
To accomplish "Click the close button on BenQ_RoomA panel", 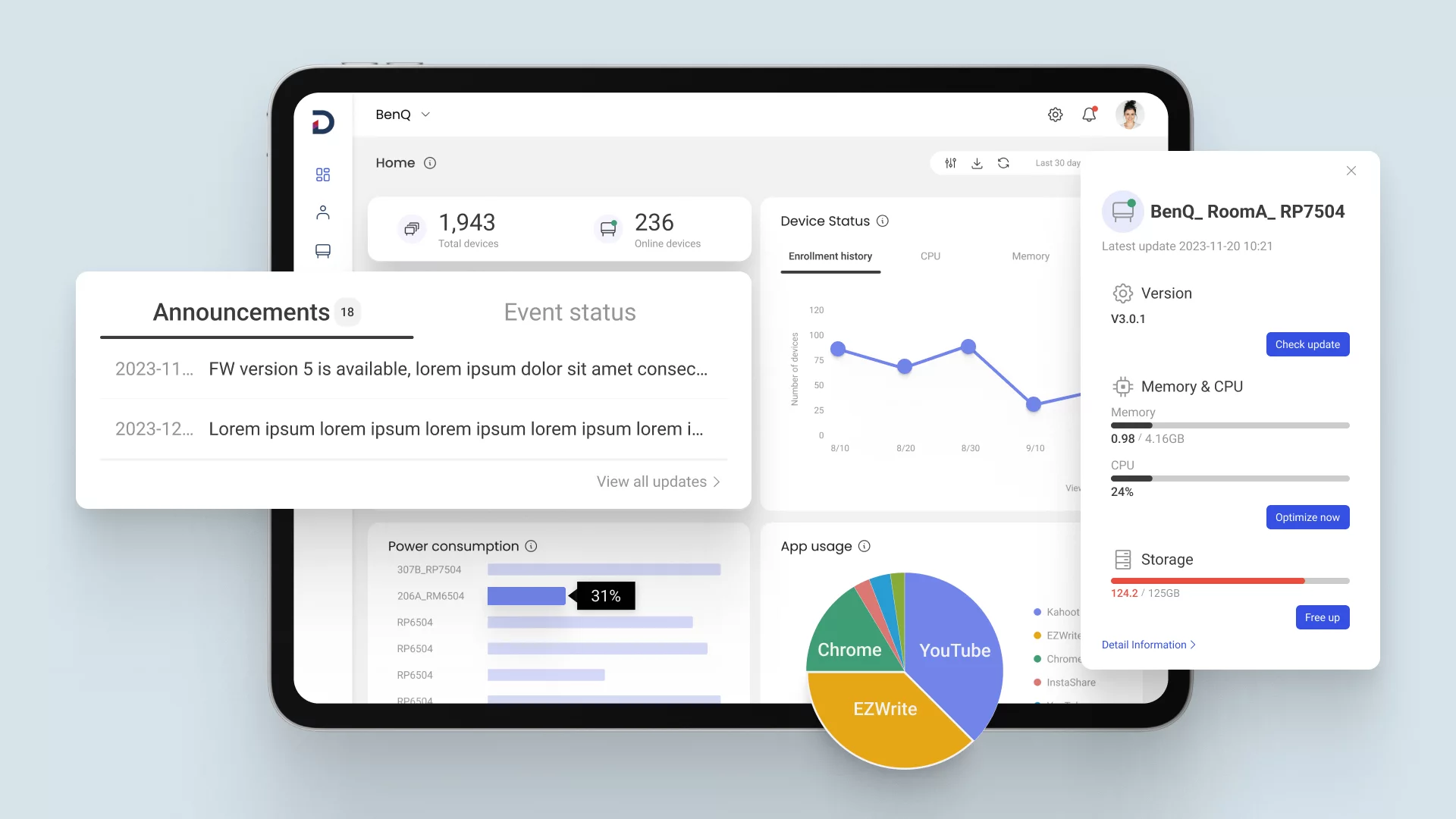I will (x=1351, y=170).
